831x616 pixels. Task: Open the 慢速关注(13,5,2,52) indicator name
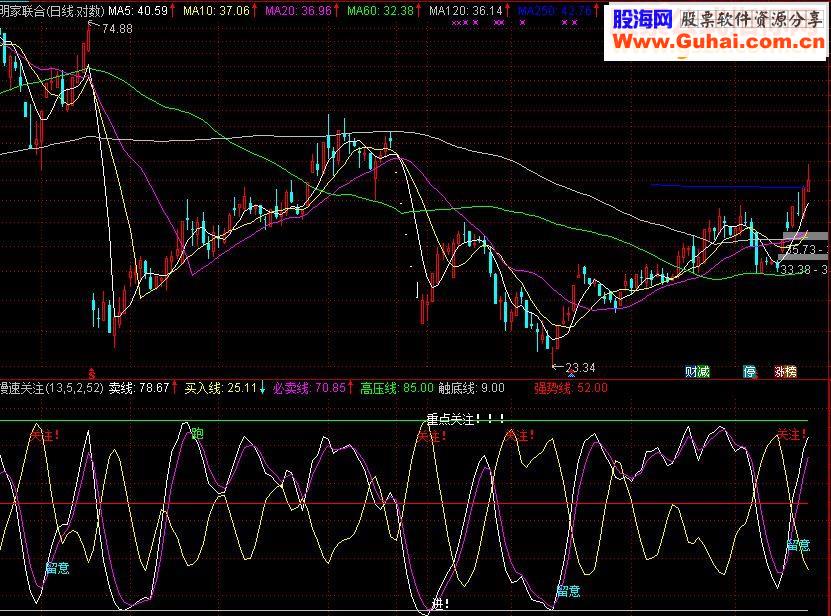pyautogui.click(x=52, y=388)
